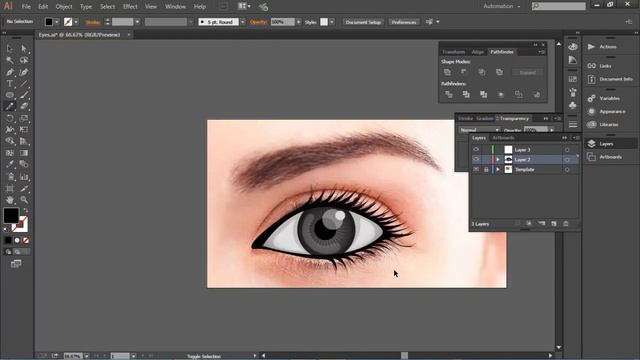Open the Opacity slider arrow in control bar
640x360 pixels.
tap(299, 22)
